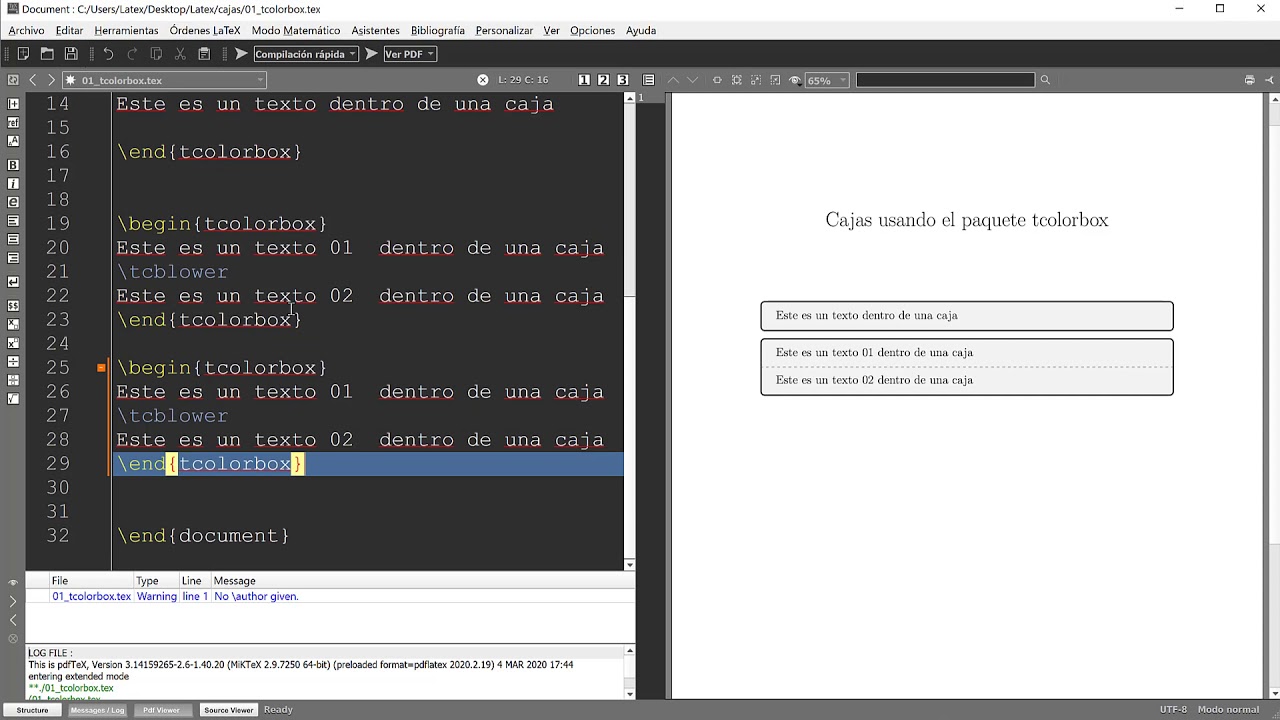Screen dimensions: 1280x720
Task: Toggle the Structure panel button
Action: 32,710
